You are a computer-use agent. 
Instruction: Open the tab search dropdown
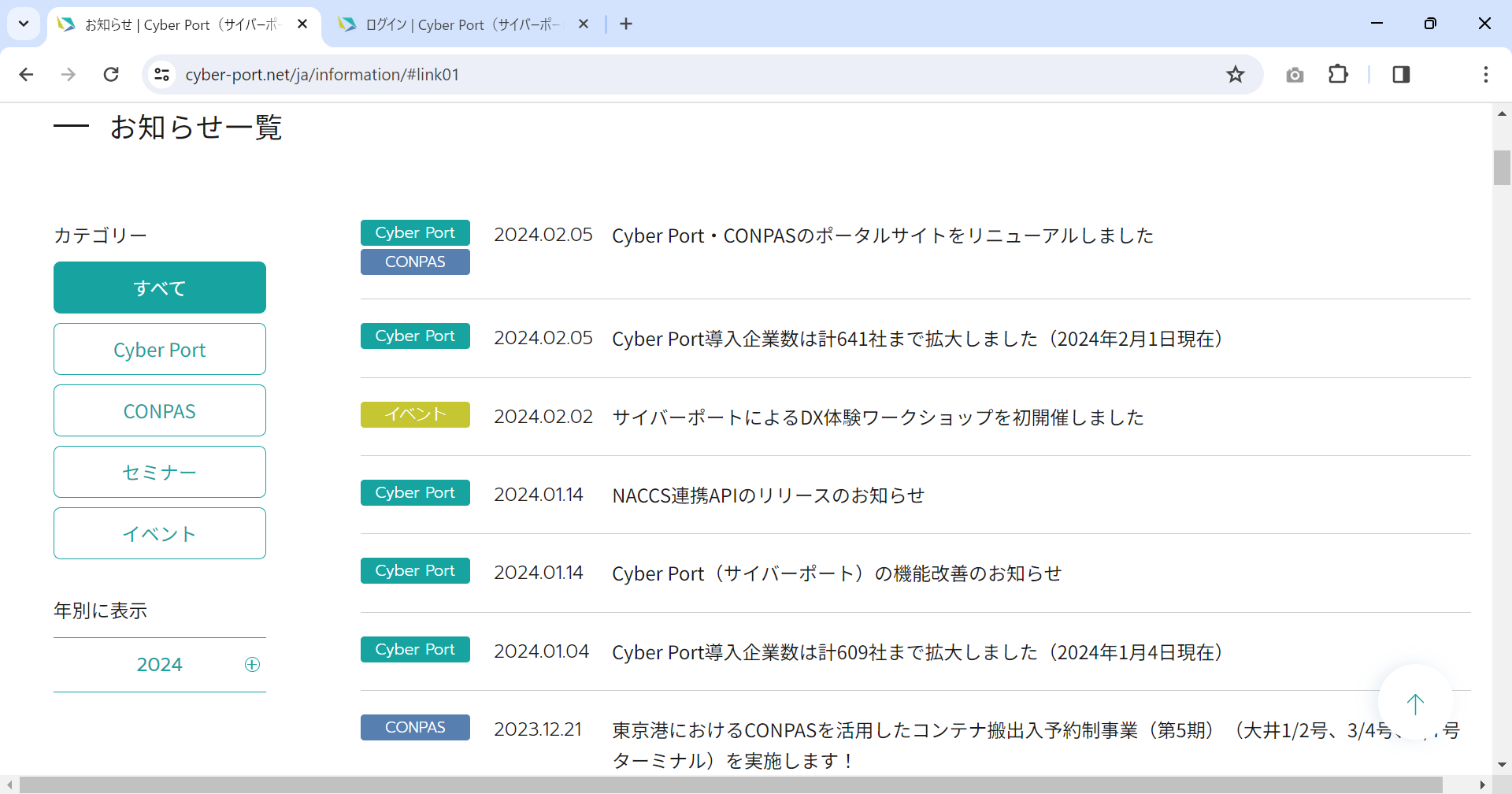pos(24,24)
